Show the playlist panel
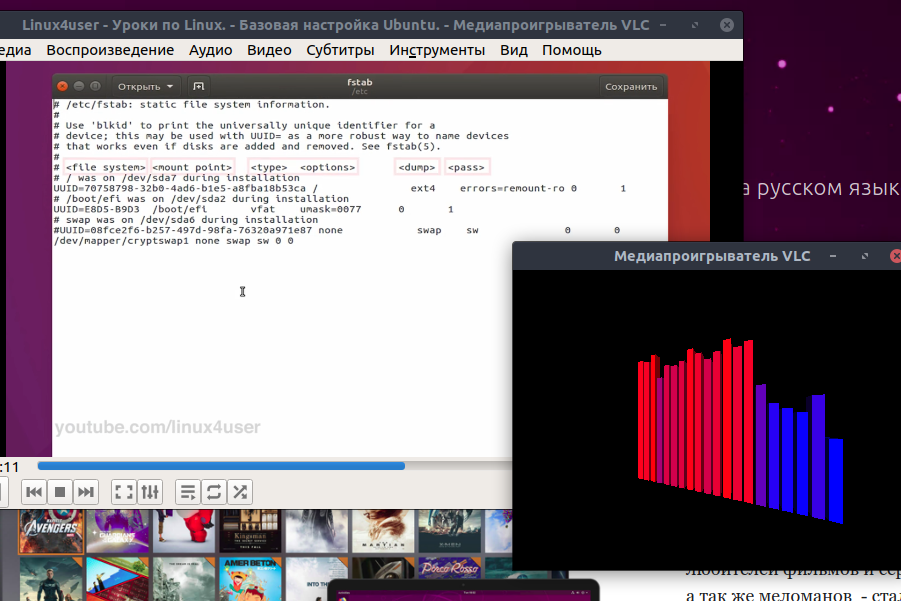Screen dimensions: 901x601 click(x=187, y=491)
